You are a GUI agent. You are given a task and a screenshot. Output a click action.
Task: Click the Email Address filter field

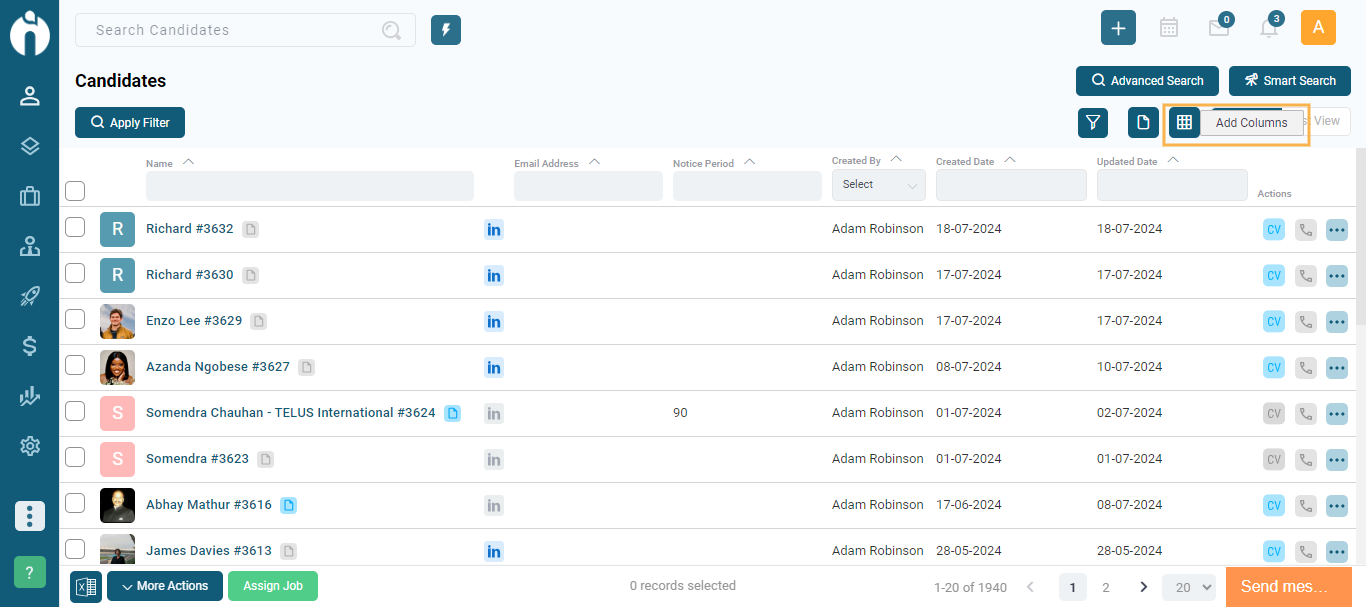pos(588,186)
